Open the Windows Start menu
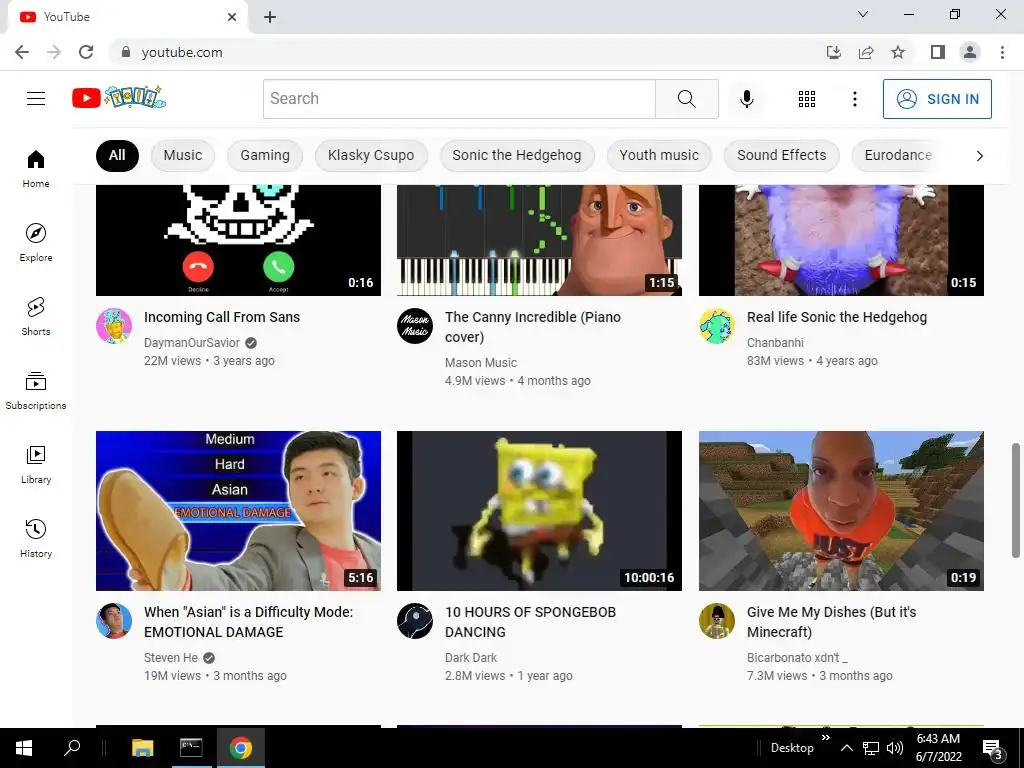The image size is (1024, 768). (24, 748)
